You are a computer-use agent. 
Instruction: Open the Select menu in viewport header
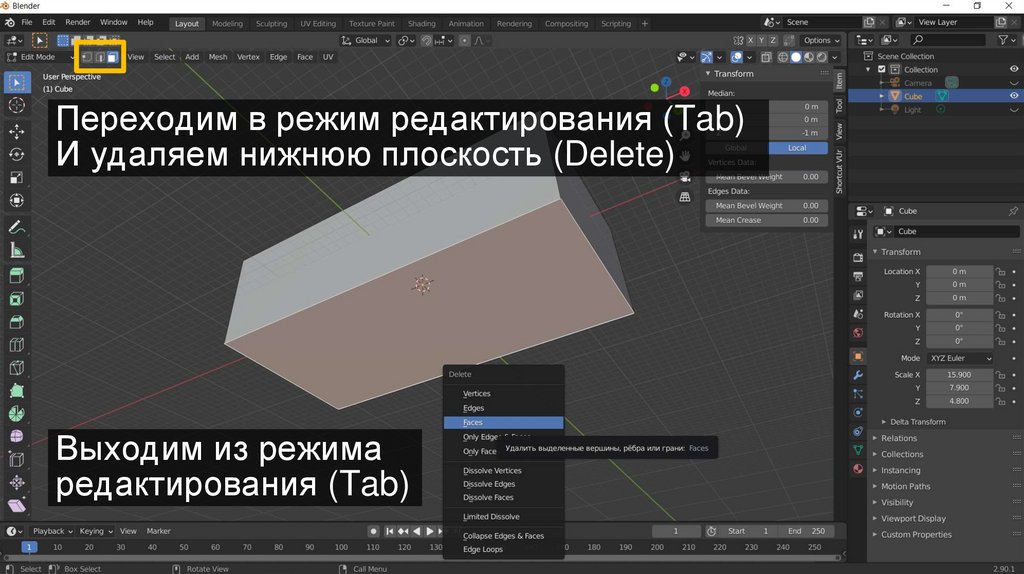click(x=165, y=57)
